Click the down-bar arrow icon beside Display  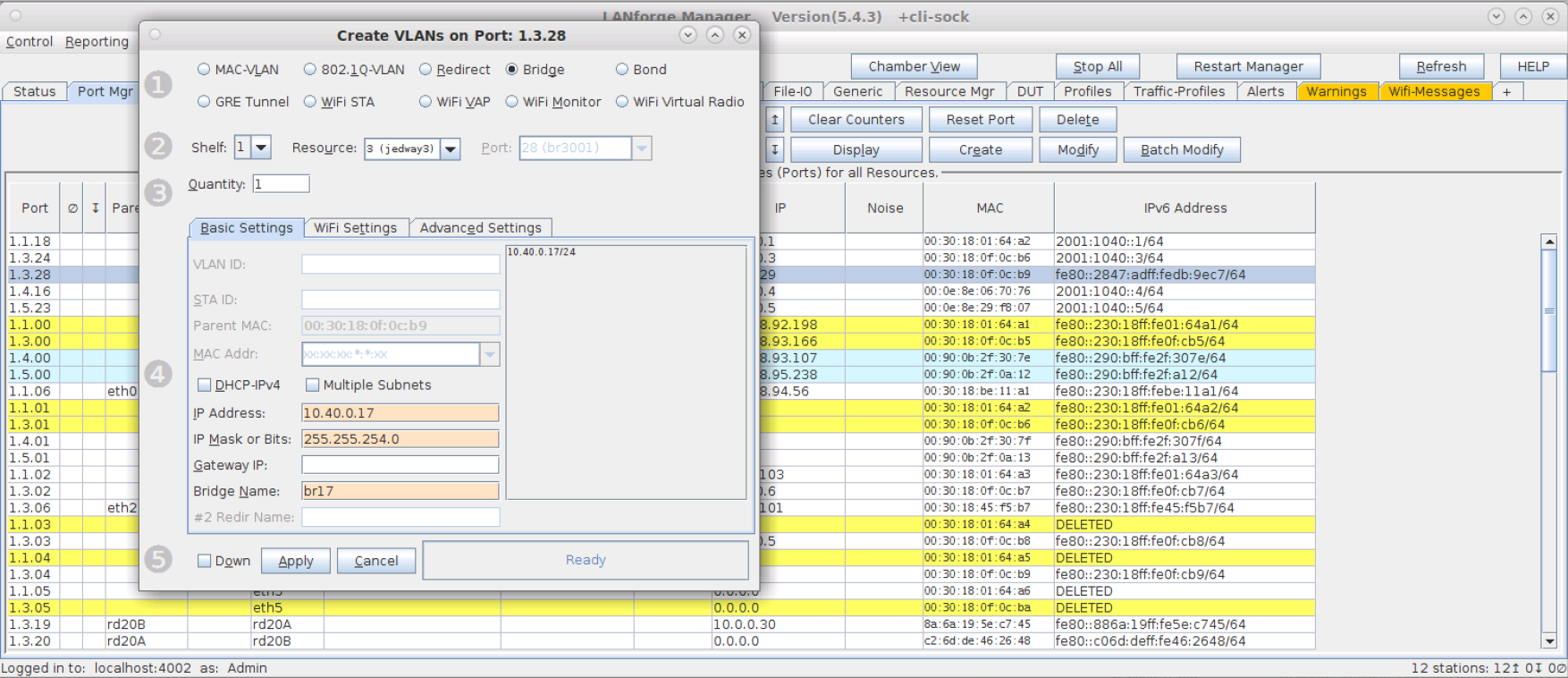[775, 150]
